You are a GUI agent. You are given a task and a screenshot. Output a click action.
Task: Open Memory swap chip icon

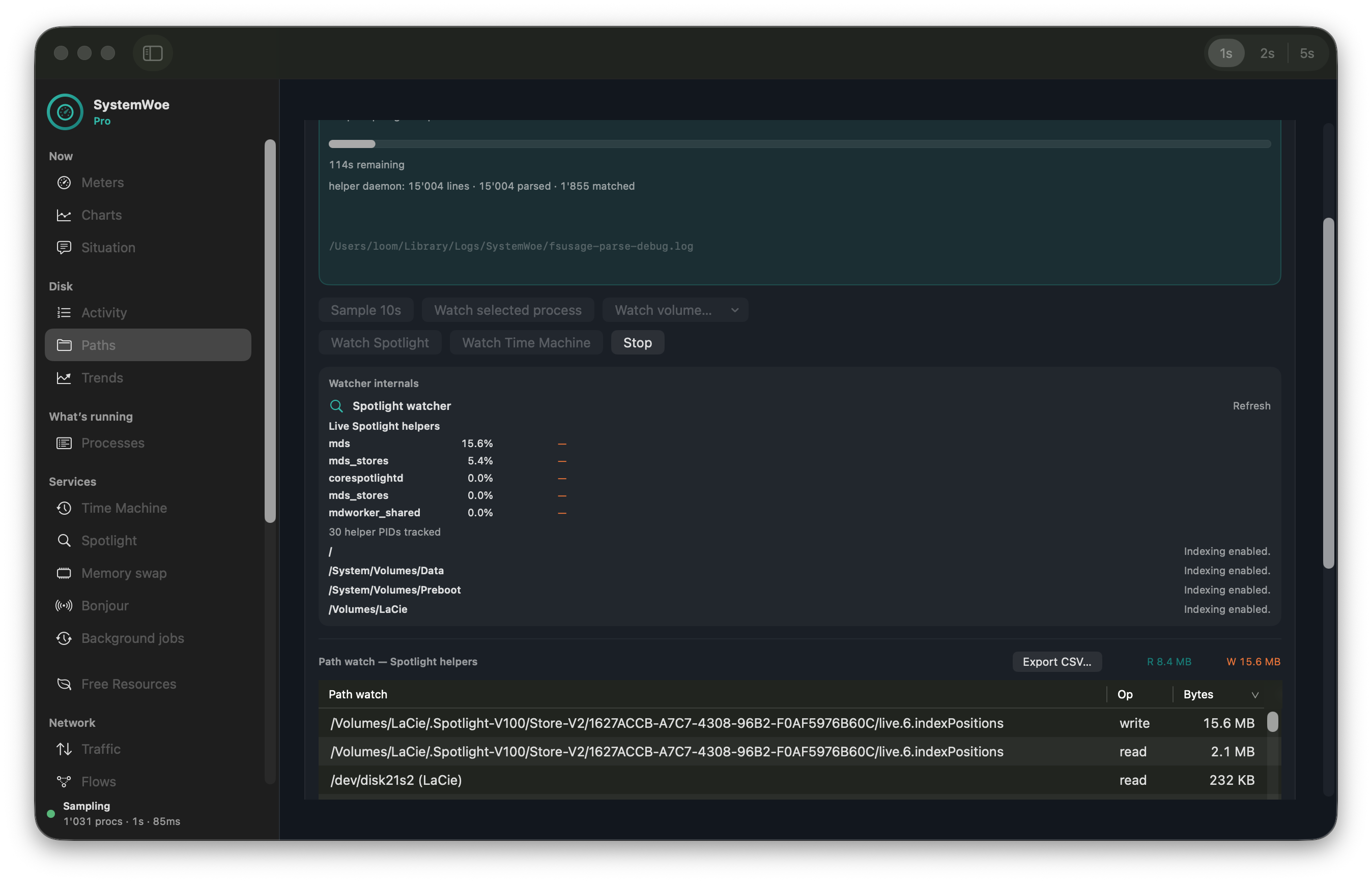(64, 573)
